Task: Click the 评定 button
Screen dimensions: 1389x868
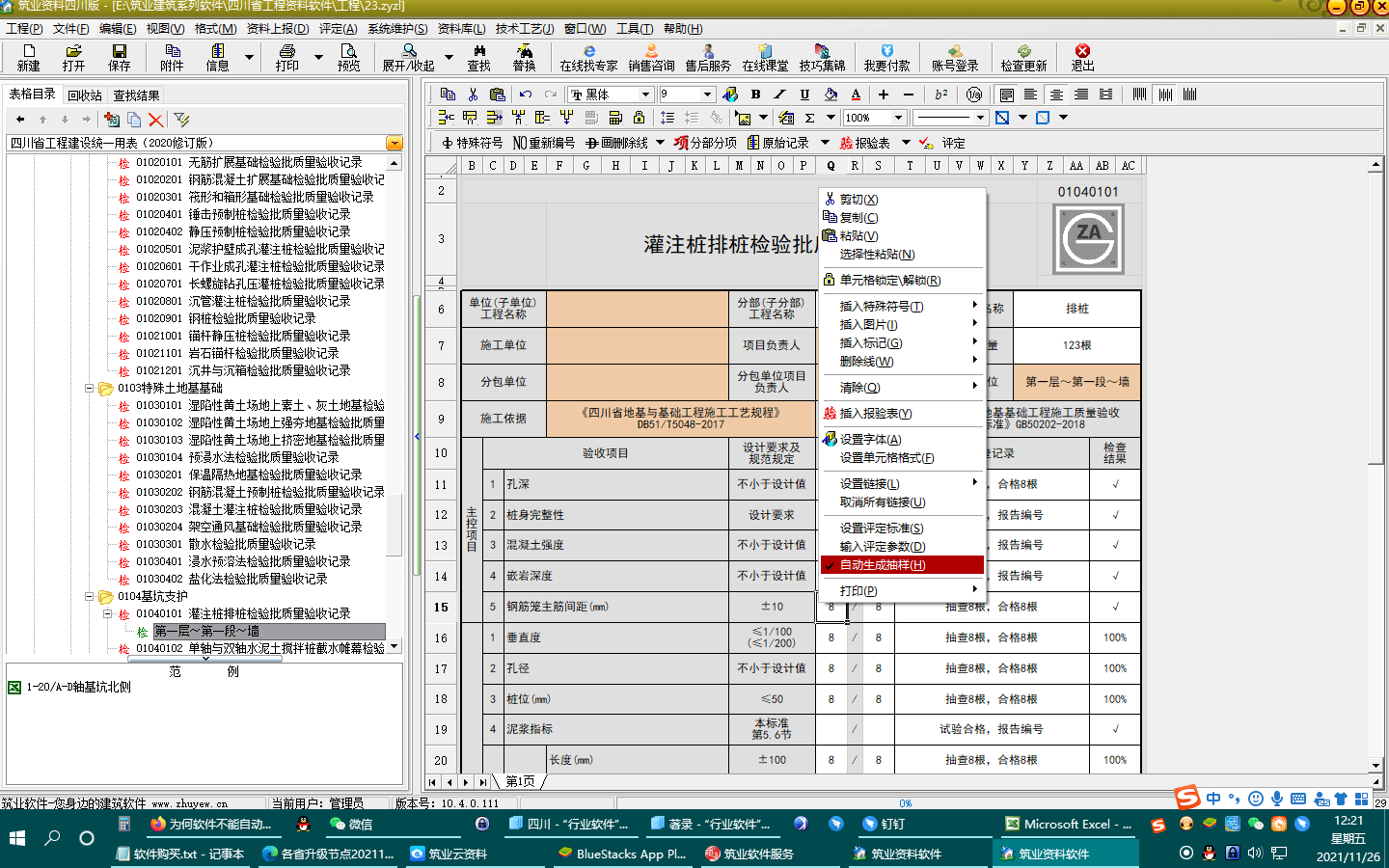Action: click(x=942, y=143)
